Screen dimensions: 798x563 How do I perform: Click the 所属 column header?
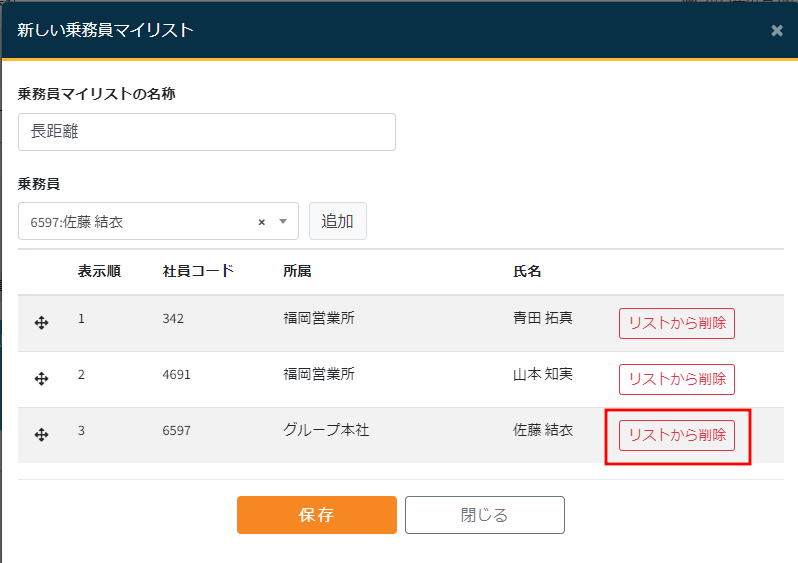tap(297, 272)
